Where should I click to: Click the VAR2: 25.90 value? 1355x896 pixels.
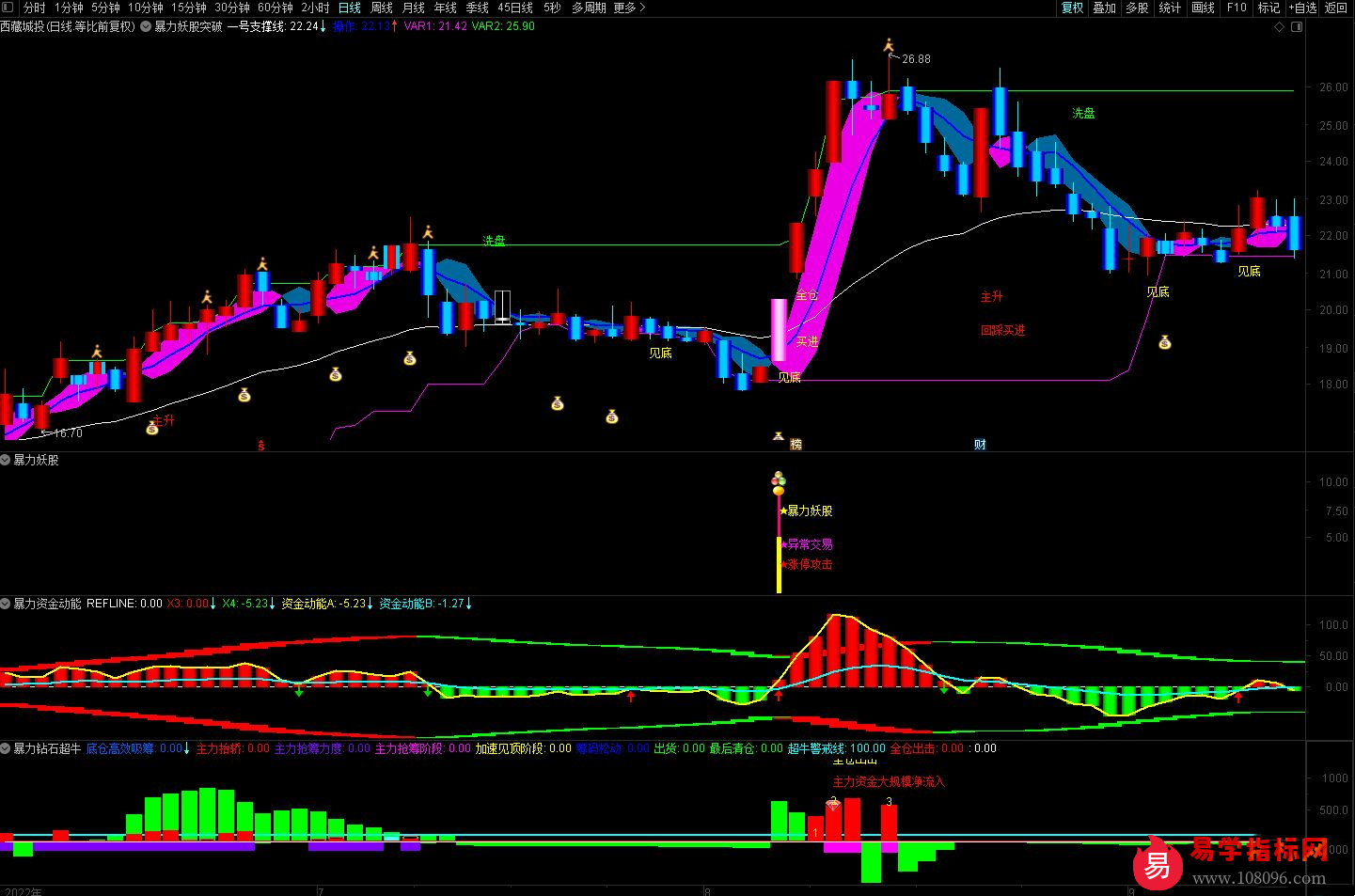(x=503, y=26)
